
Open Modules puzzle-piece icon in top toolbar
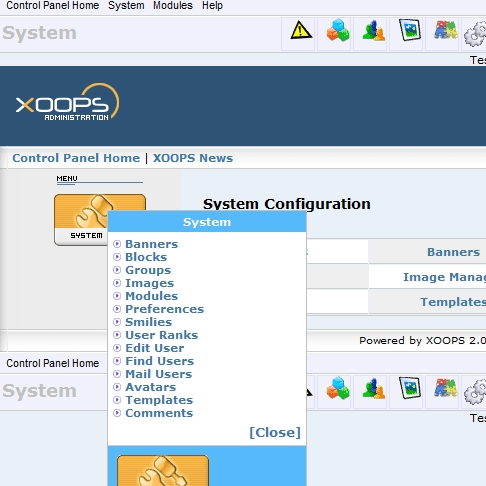pos(445,30)
